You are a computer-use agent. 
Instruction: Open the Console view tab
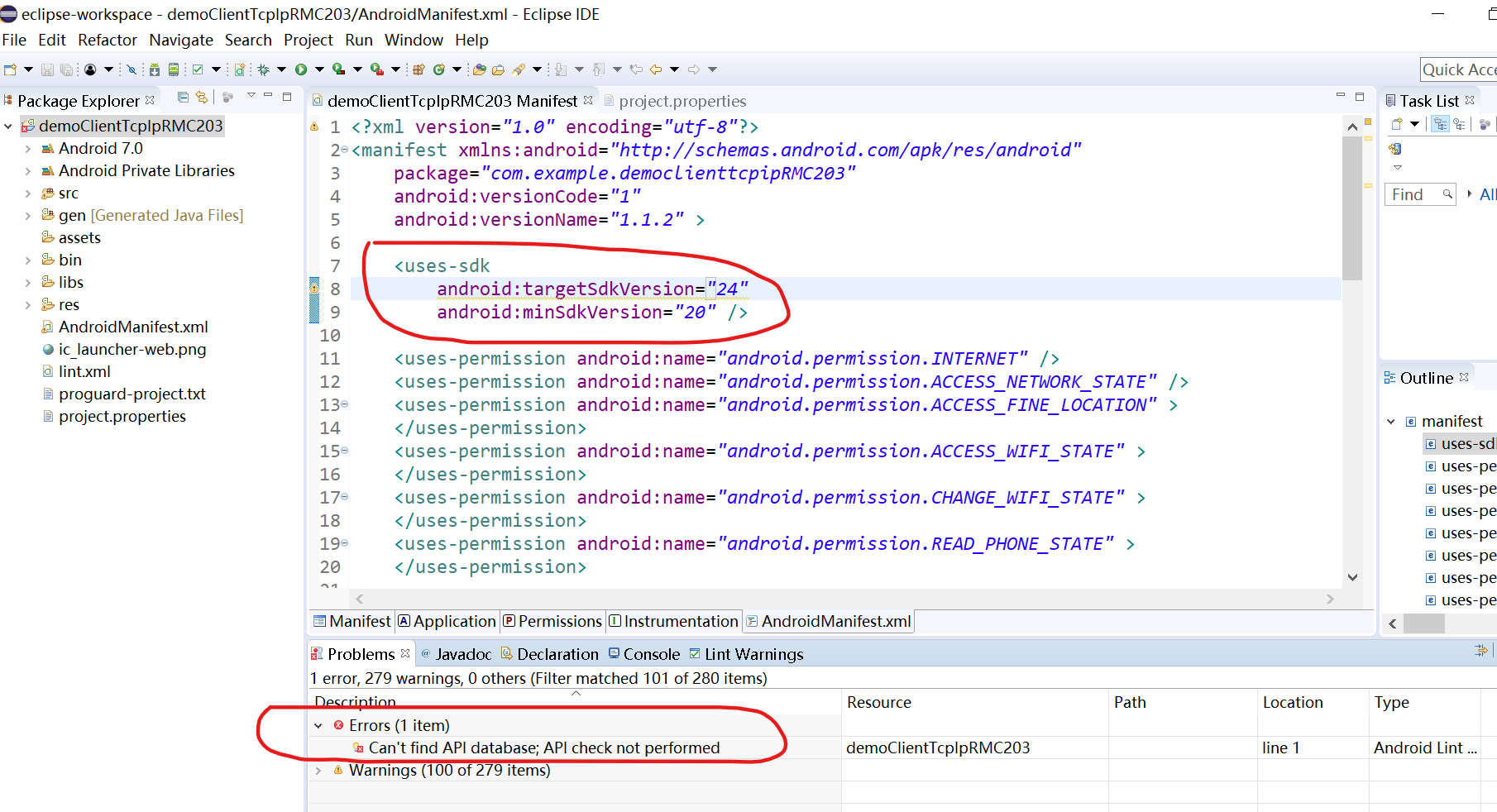pos(644,654)
